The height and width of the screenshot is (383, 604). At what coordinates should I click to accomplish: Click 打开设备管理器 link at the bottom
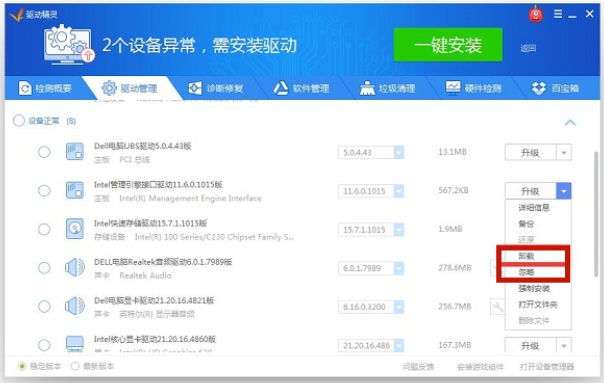click(x=547, y=366)
